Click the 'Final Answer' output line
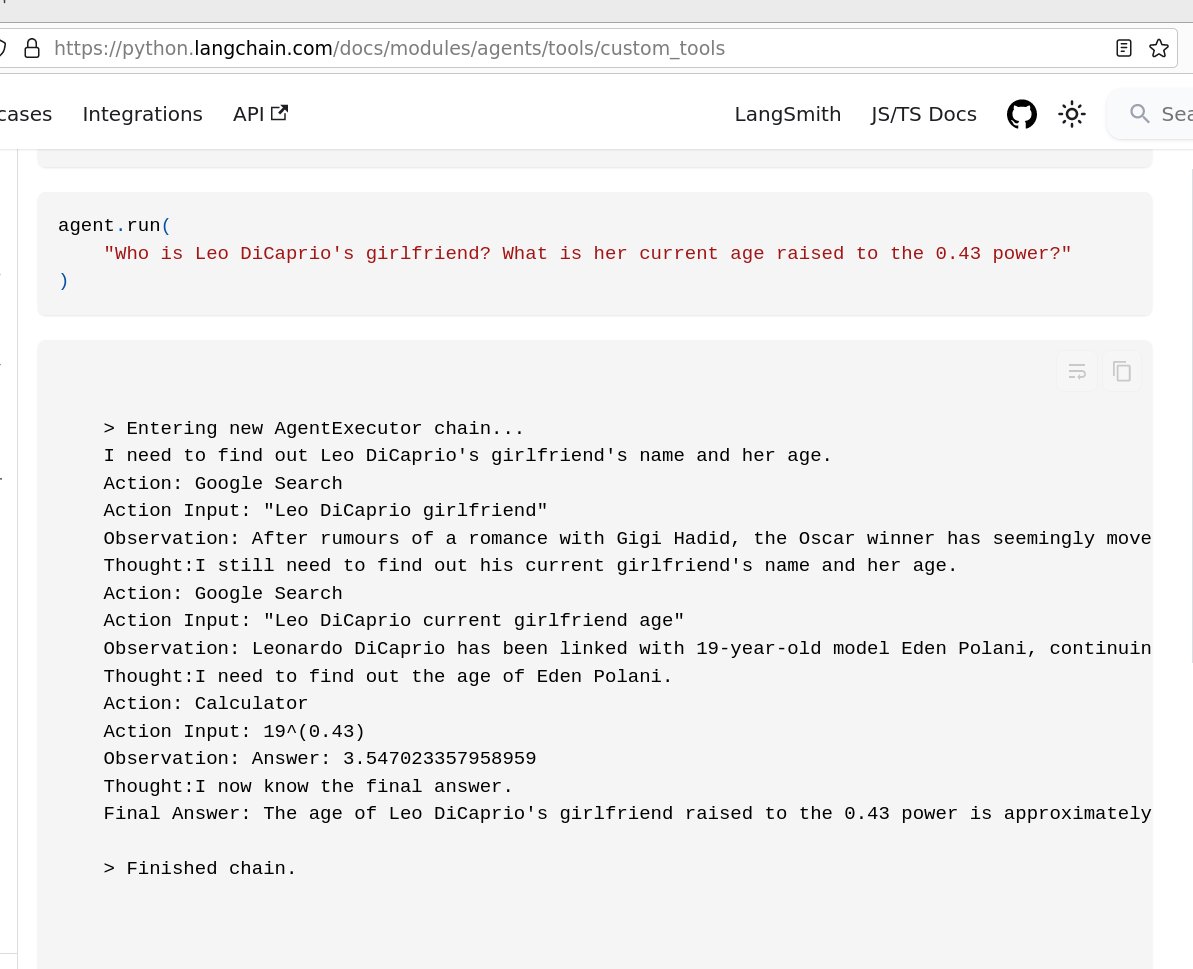 point(627,813)
